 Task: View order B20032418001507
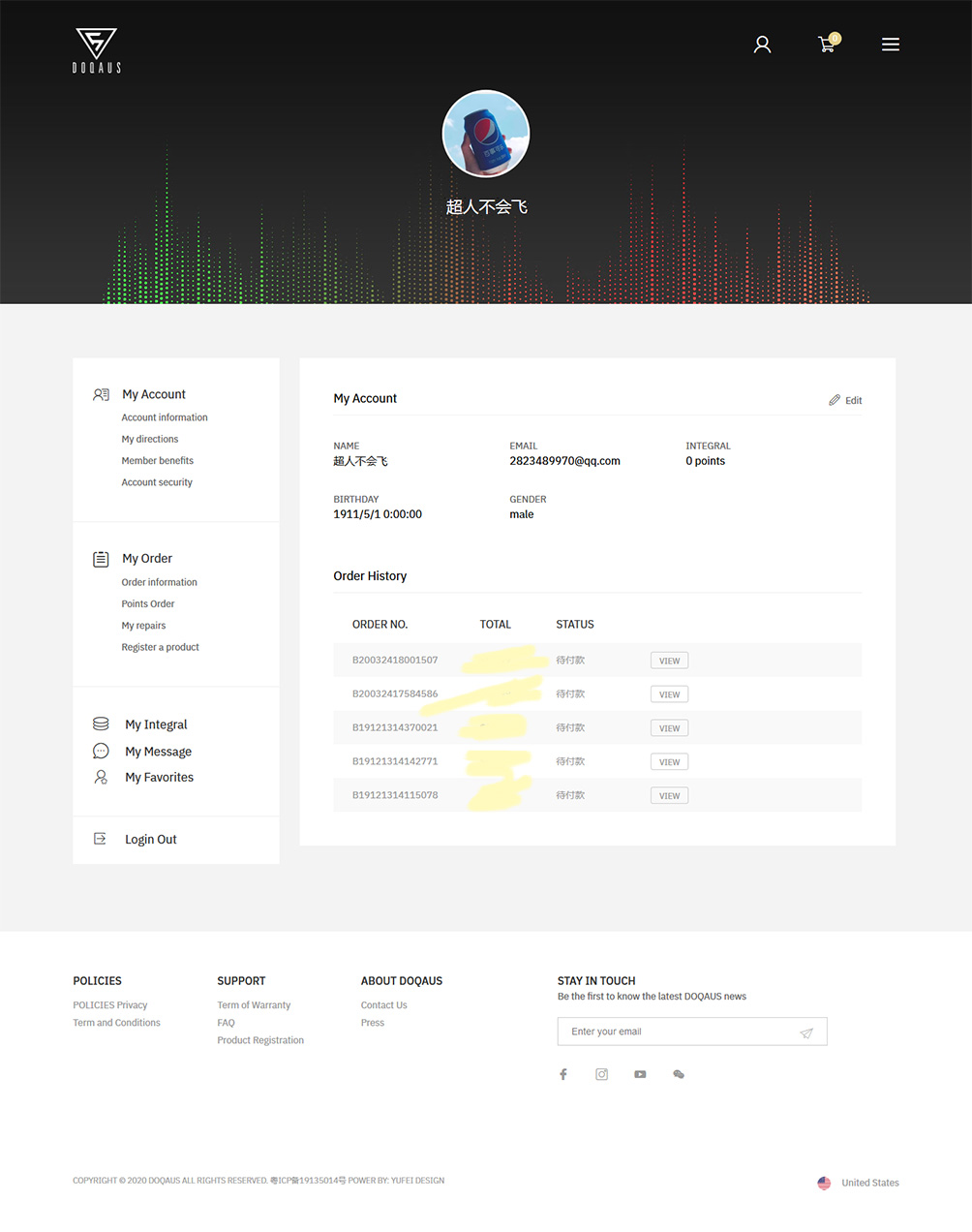(x=669, y=661)
